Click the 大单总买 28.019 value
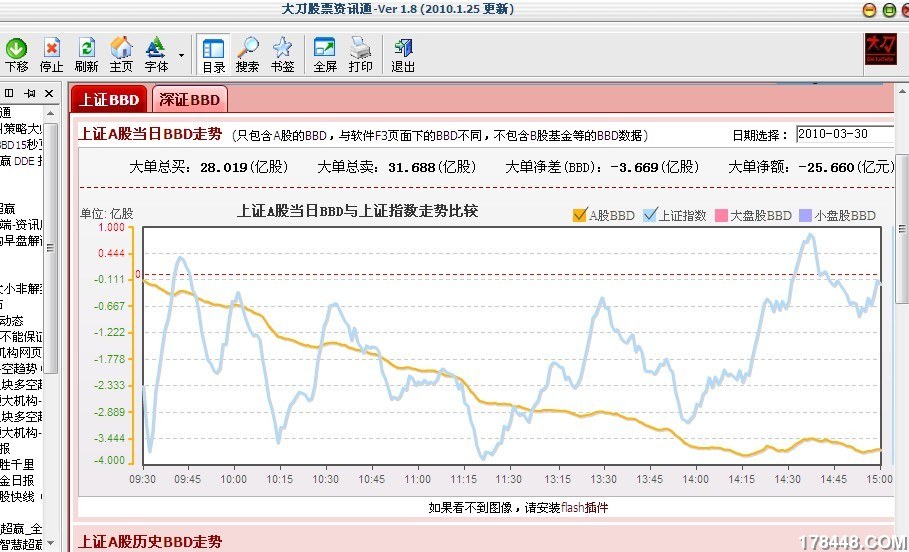The height and width of the screenshot is (552, 909). click(x=224, y=168)
